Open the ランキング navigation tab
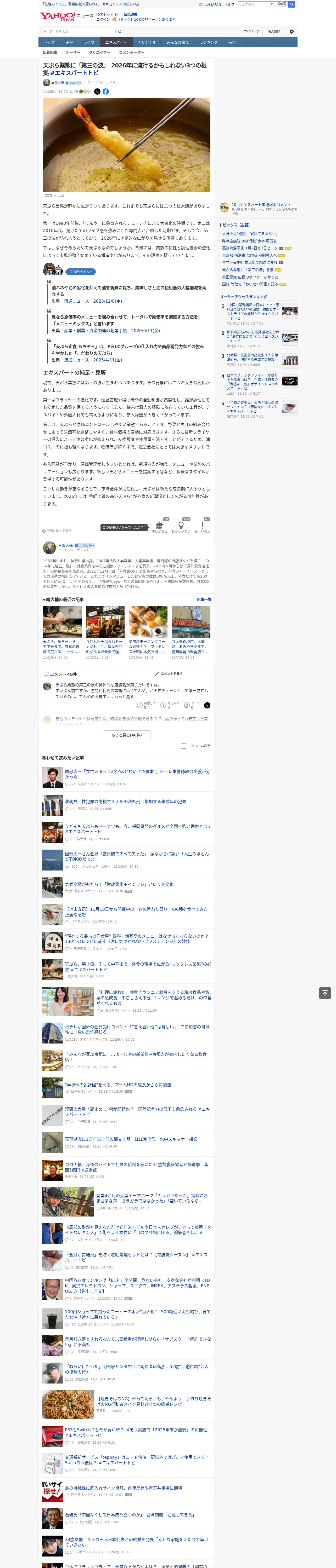The height and width of the screenshot is (1568, 336). click(209, 43)
